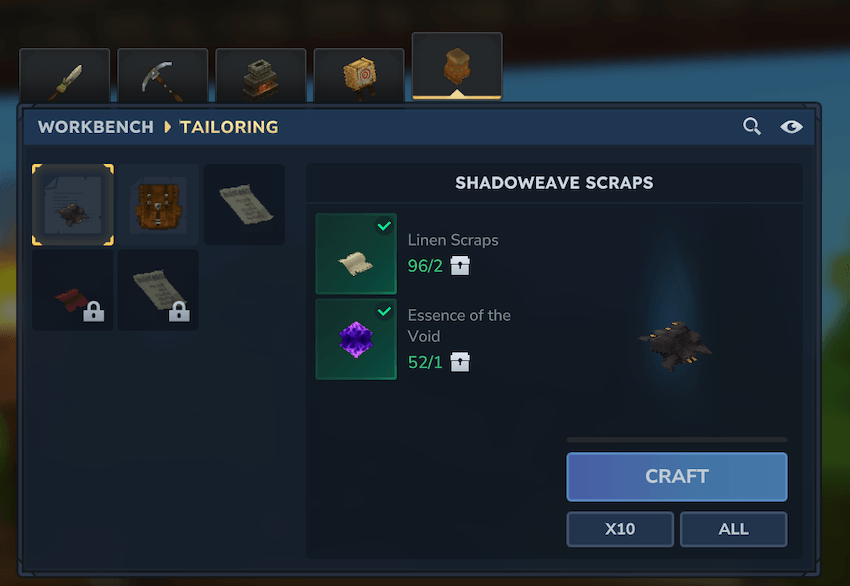The height and width of the screenshot is (586, 850).
Task: Craft ten with the X10 button
Action: click(x=620, y=529)
